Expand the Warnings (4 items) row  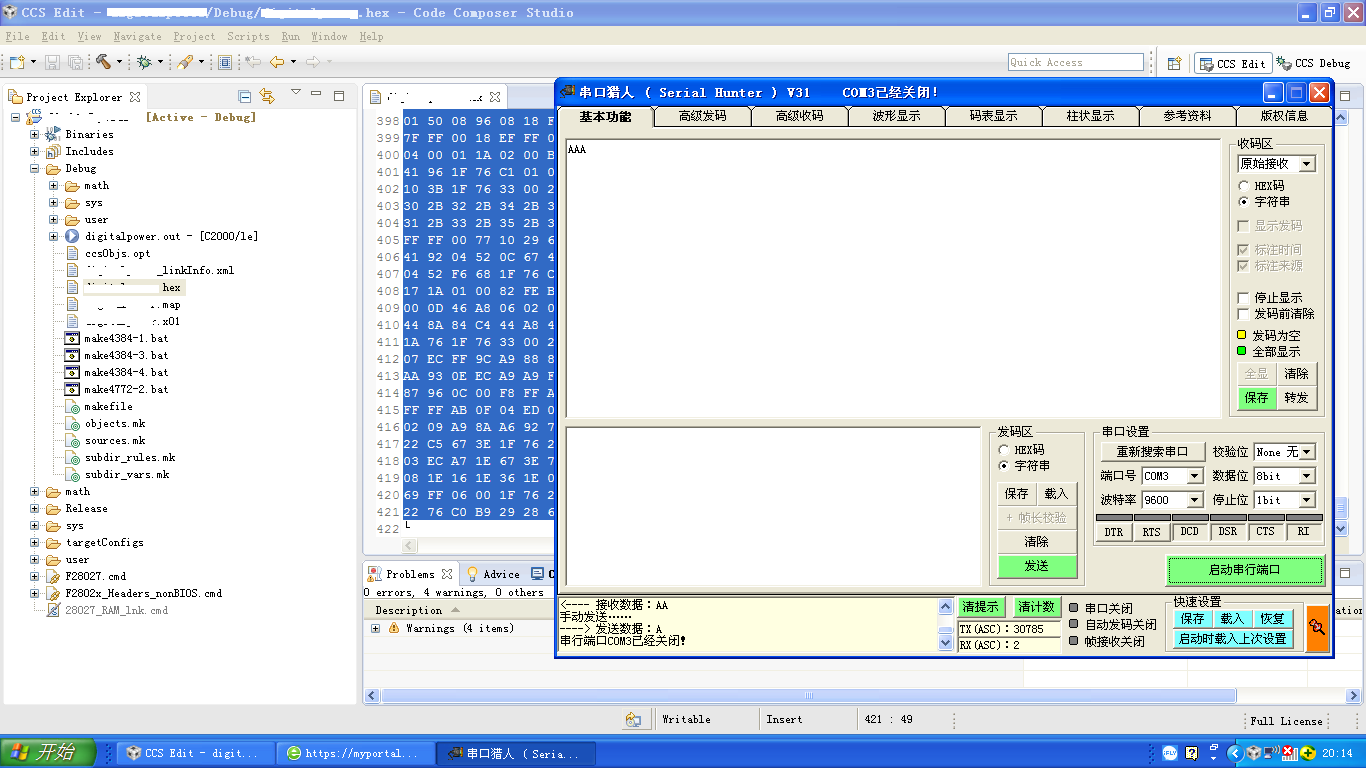376,628
